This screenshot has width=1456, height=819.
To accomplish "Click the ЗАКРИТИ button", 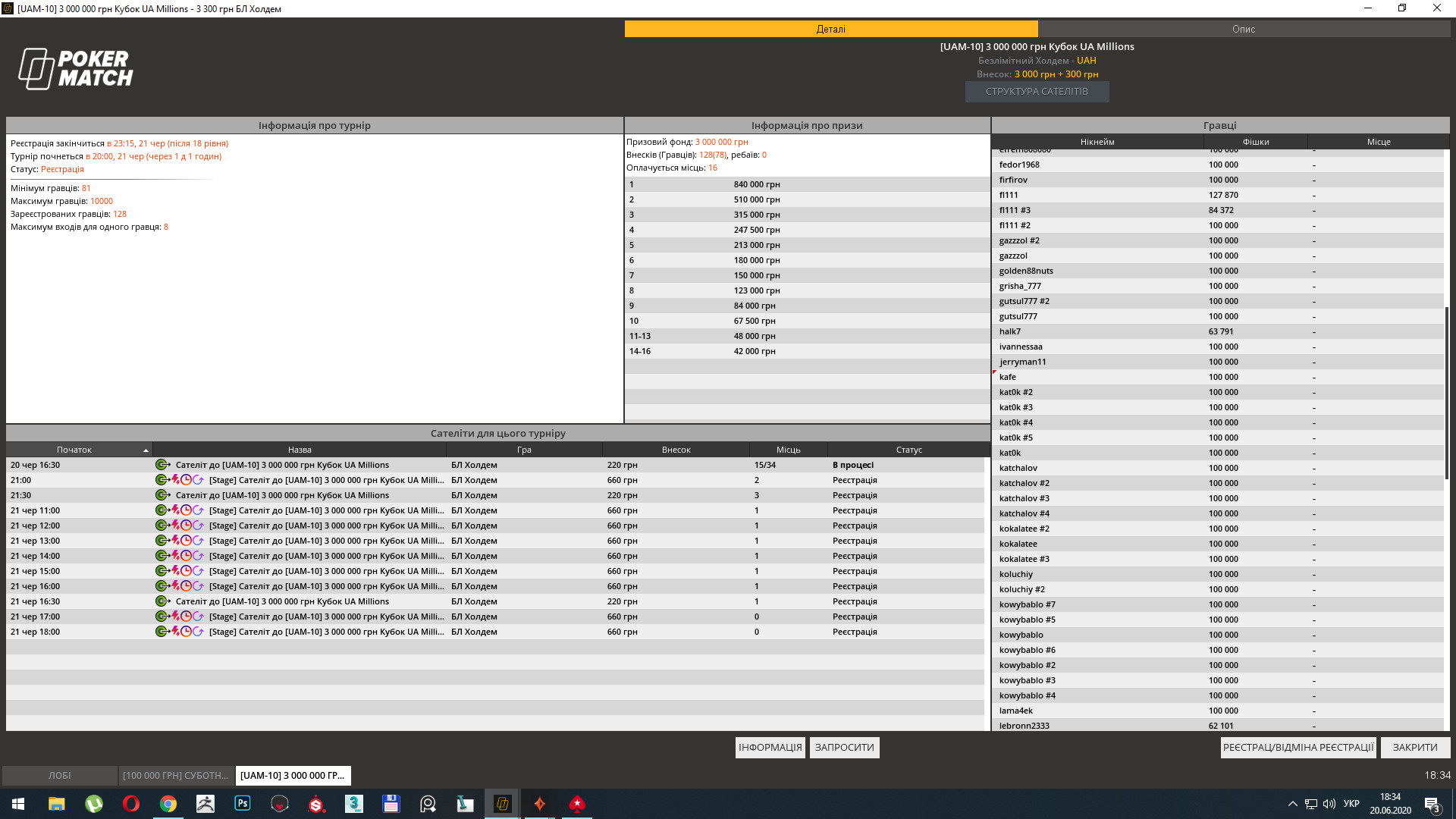I will pyautogui.click(x=1415, y=747).
